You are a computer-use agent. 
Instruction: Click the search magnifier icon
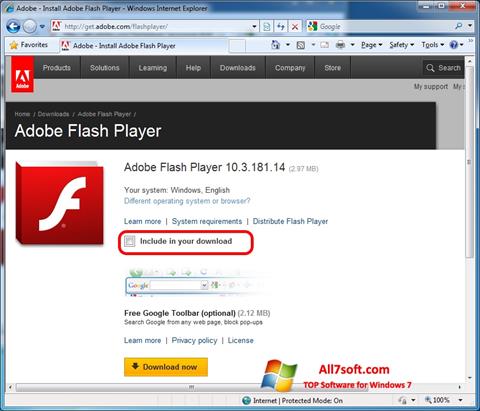pyautogui.click(x=459, y=26)
